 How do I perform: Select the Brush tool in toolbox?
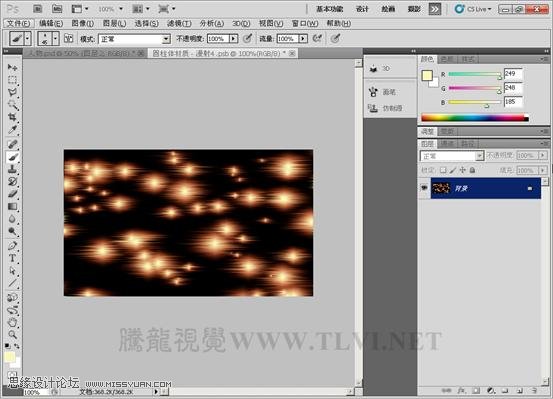pos(13,157)
